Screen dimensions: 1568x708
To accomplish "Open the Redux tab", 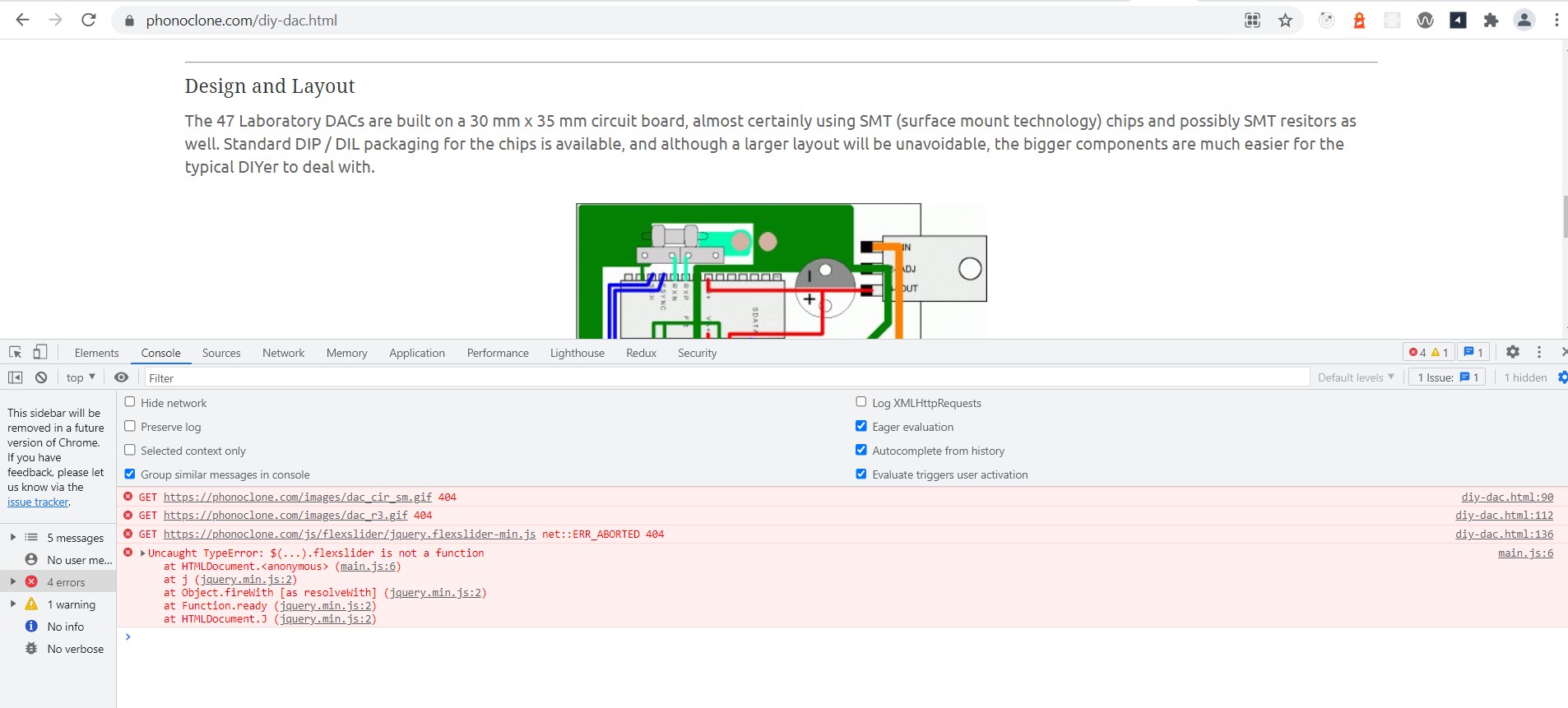I will click(641, 353).
